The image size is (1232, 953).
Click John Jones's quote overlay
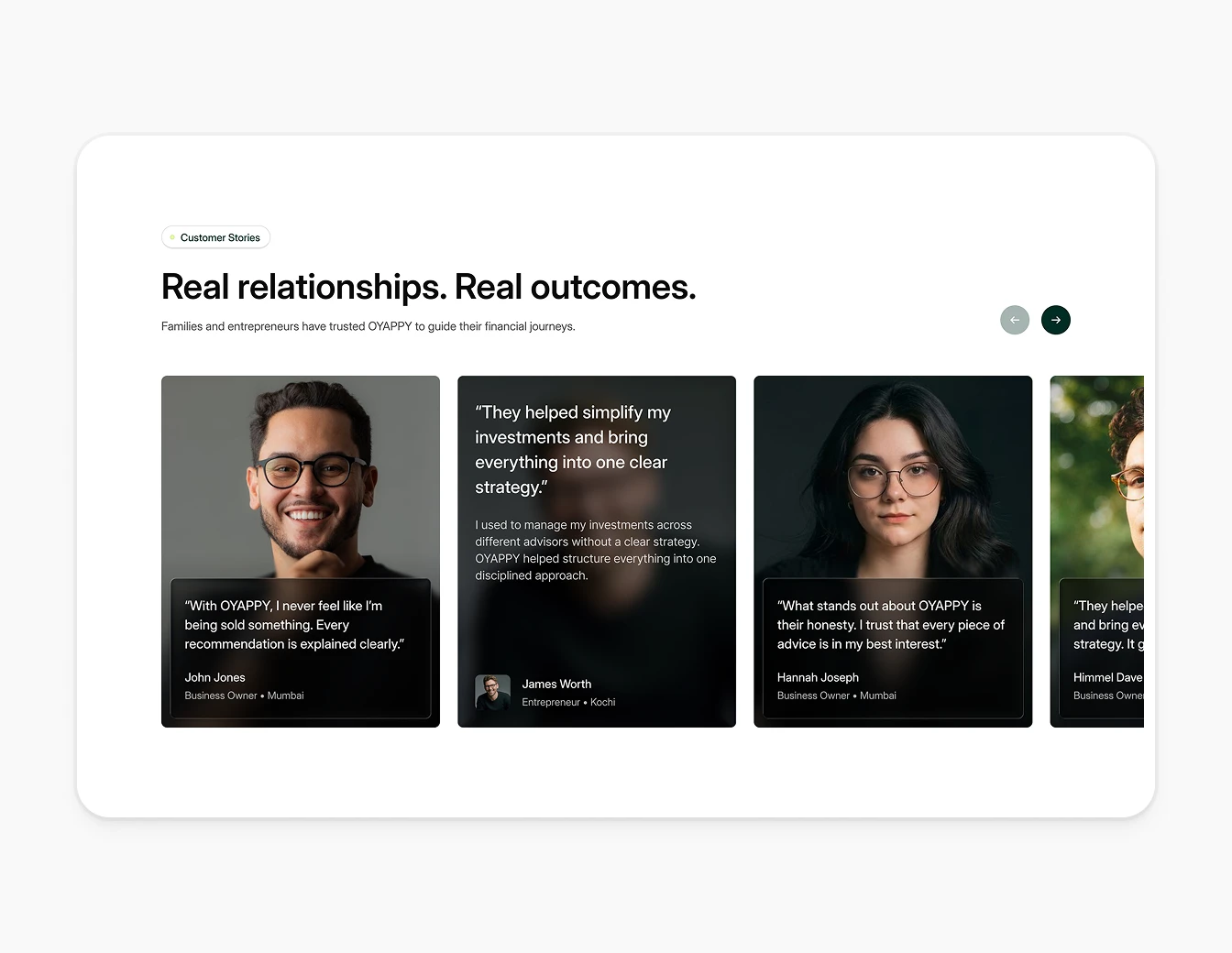pyautogui.click(x=300, y=651)
